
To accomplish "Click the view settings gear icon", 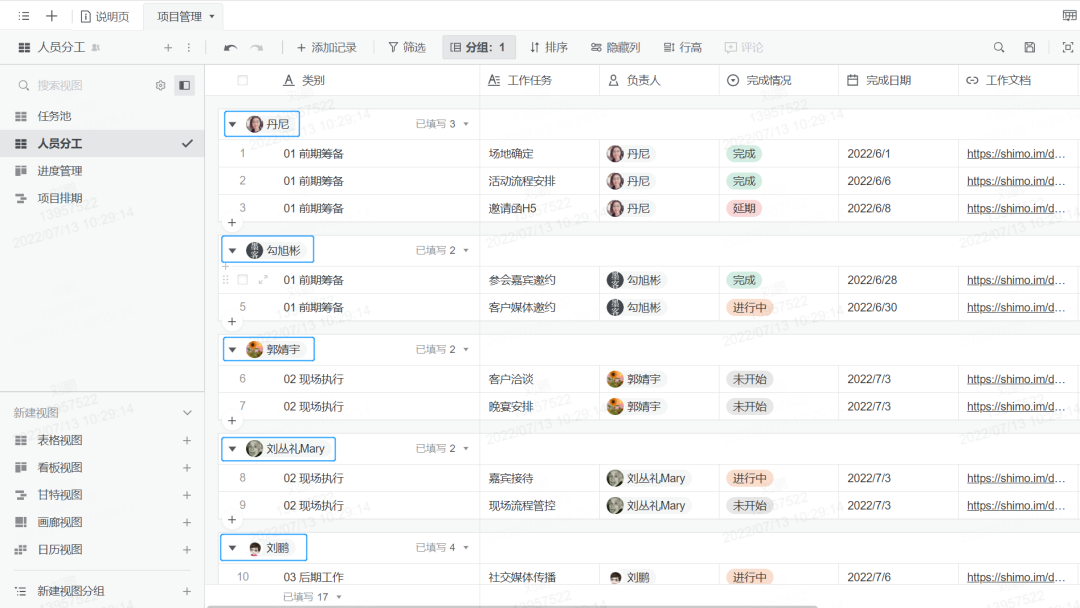I will tap(160, 85).
